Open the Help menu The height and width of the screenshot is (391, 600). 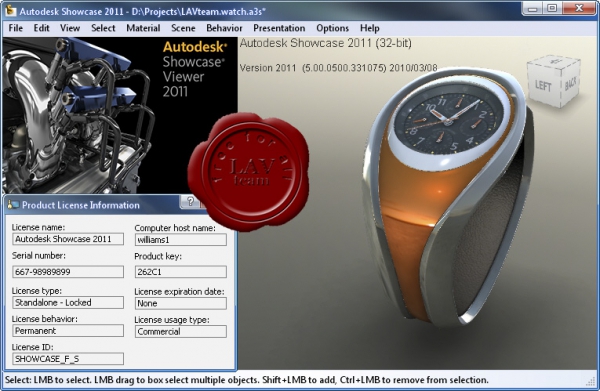click(x=369, y=28)
